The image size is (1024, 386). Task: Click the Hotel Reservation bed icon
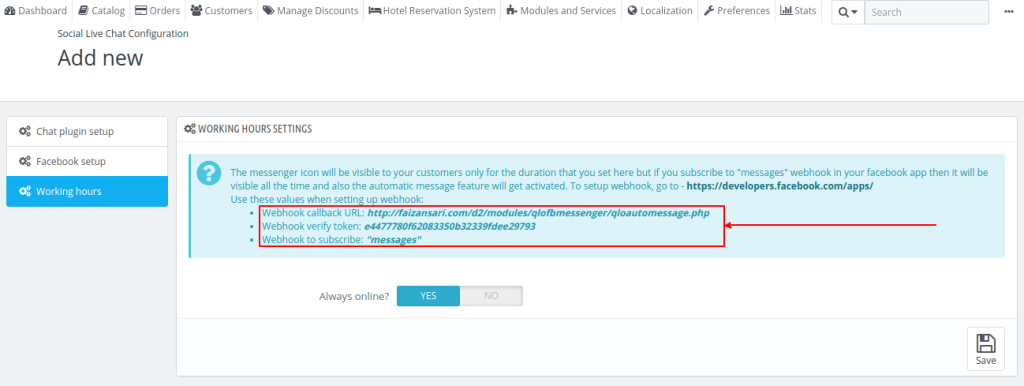click(x=375, y=10)
